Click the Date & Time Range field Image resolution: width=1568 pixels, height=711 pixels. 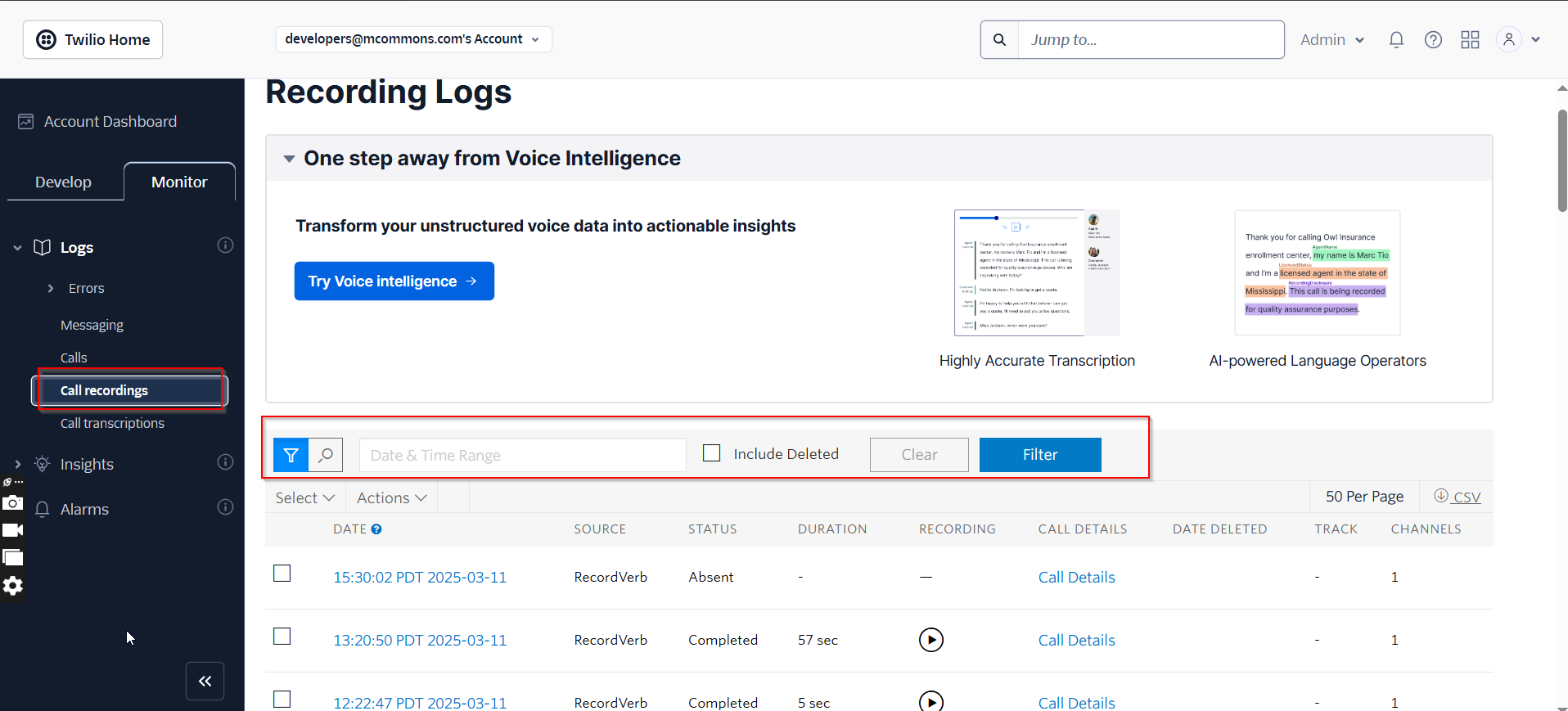(522, 455)
